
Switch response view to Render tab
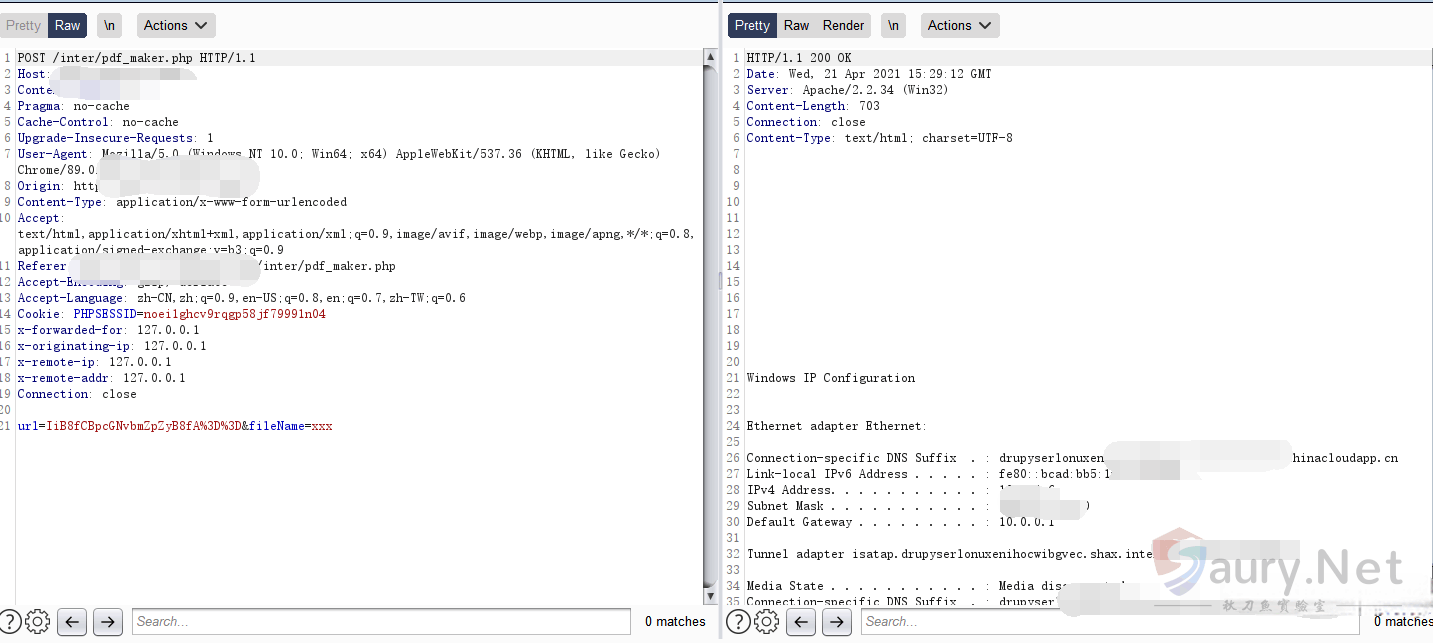click(843, 26)
